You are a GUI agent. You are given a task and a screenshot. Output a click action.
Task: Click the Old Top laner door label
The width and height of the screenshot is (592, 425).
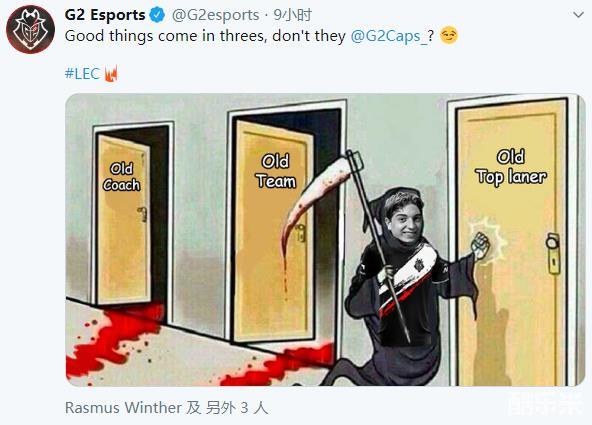[x=511, y=167]
